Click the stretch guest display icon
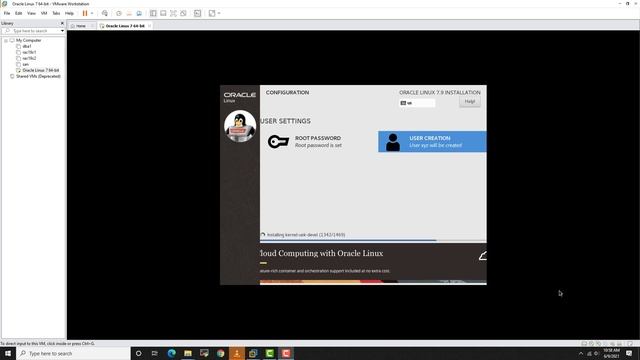640x360 pixels. (x=212, y=13)
